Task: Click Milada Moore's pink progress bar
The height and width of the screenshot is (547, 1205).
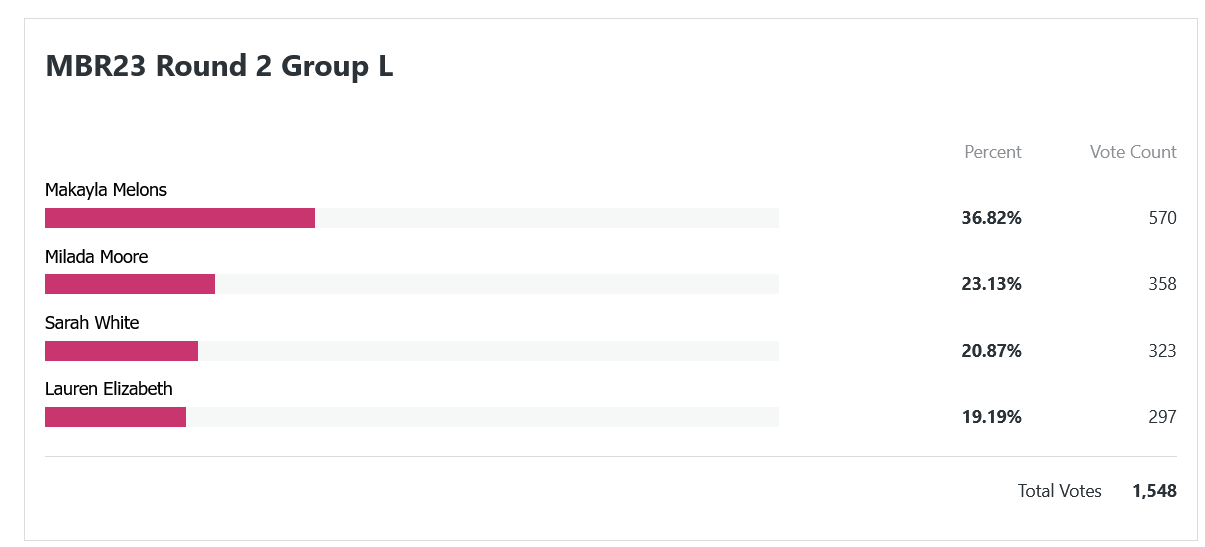Action: 130,284
